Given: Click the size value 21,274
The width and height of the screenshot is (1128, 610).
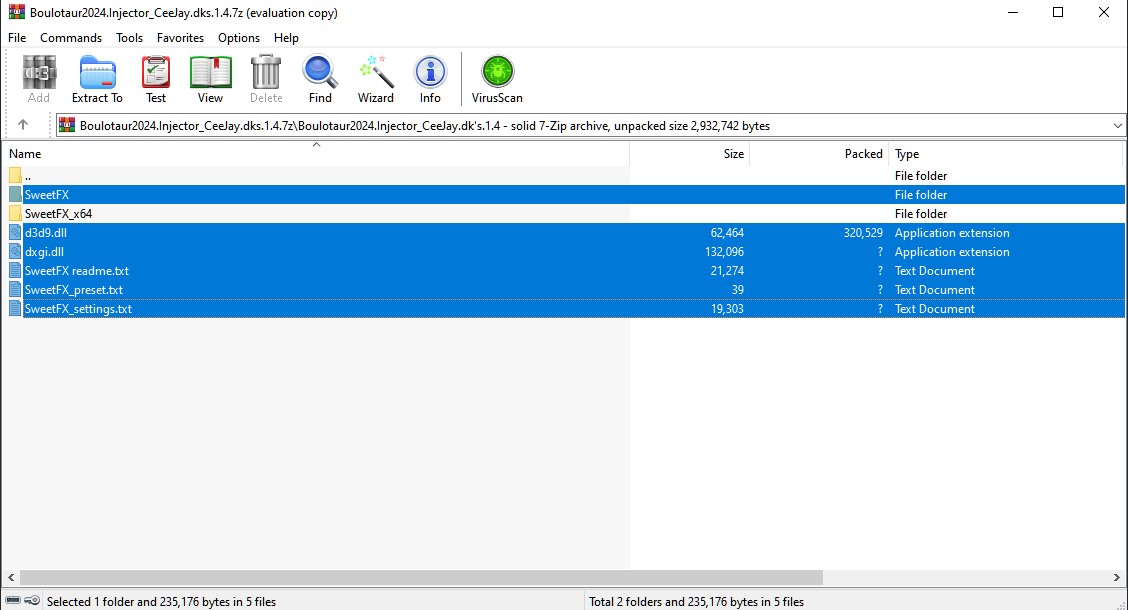Looking at the screenshot, I should click(x=727, y=270).
